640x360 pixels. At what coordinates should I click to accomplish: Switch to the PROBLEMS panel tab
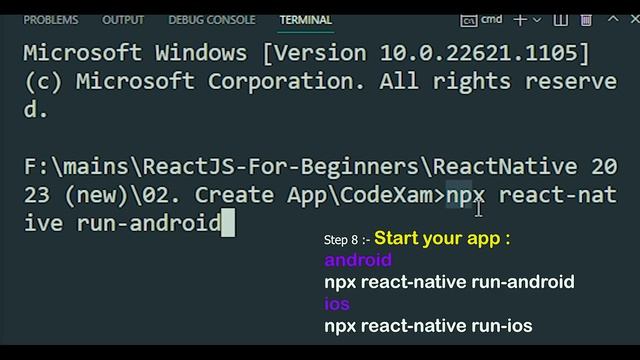51,20
